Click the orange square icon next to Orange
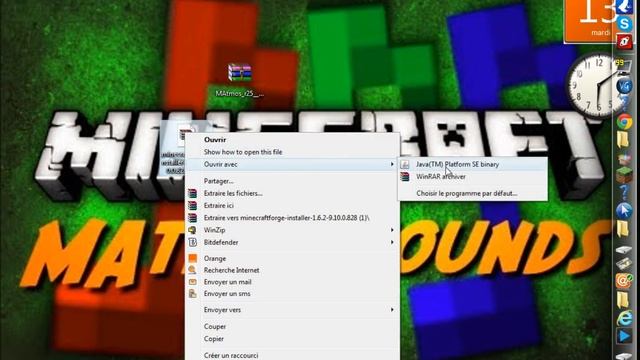The height and width of the screenshot is (360, 640). point(192,258)
